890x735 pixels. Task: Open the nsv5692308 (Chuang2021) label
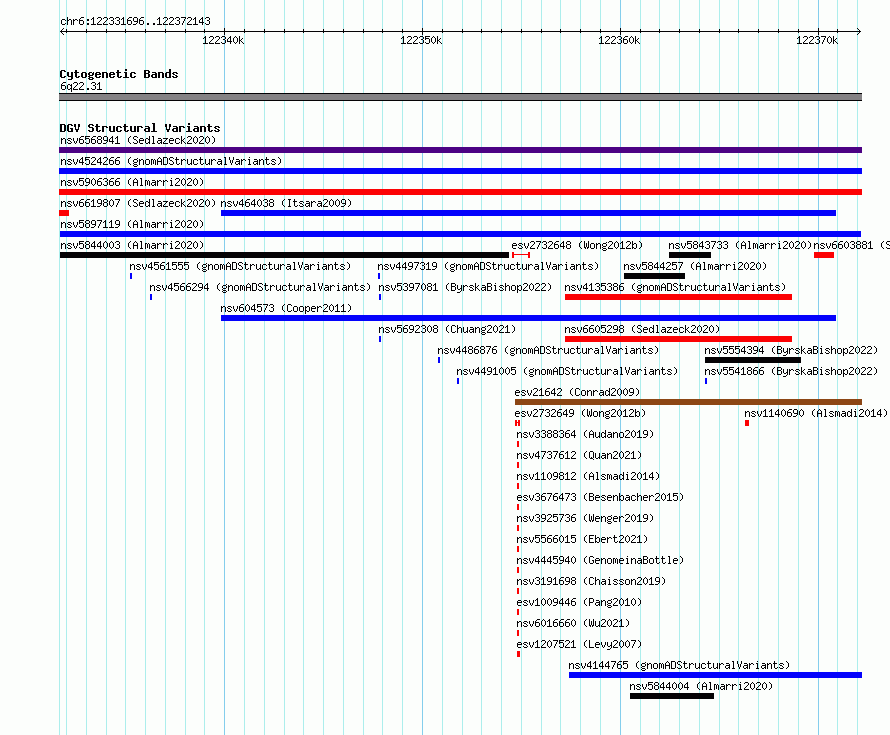click(x=447, y=329)
